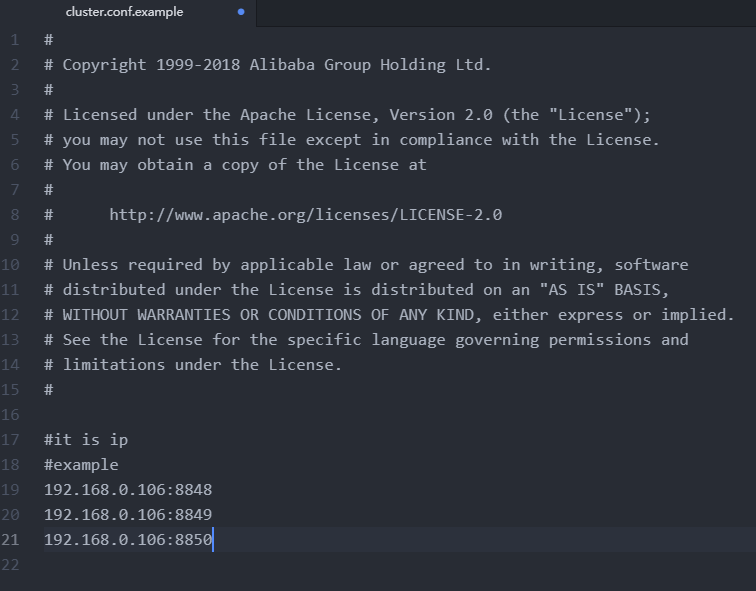Click line number 2 in the gutter
This screenshot has width=756, height=591.
(x=15, y=65)
